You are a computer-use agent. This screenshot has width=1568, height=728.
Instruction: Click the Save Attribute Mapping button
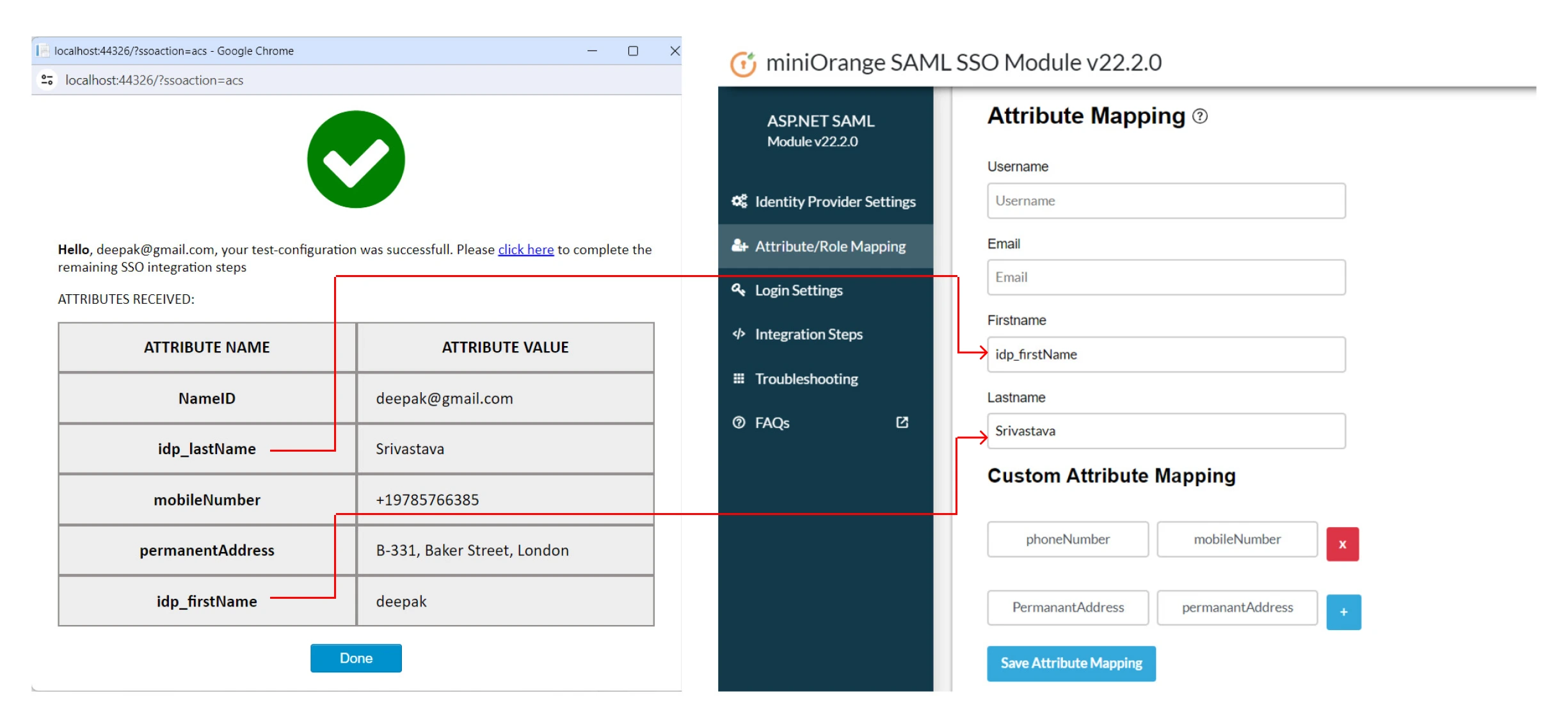point(1071,663)
